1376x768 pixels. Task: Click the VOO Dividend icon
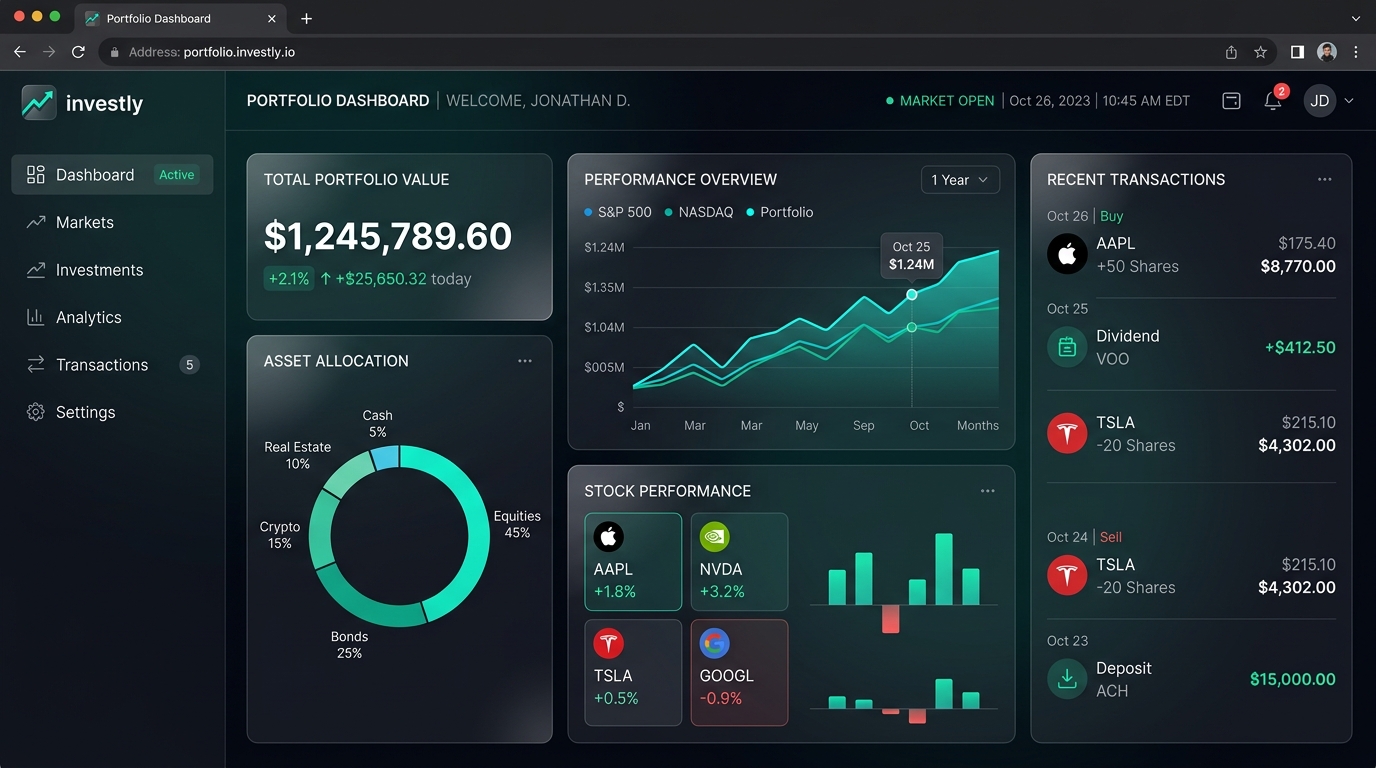[x=1067, y=347]
